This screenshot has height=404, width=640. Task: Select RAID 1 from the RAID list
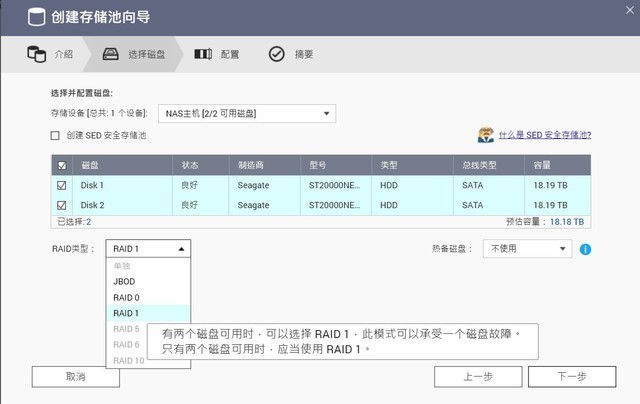[148, 313]
